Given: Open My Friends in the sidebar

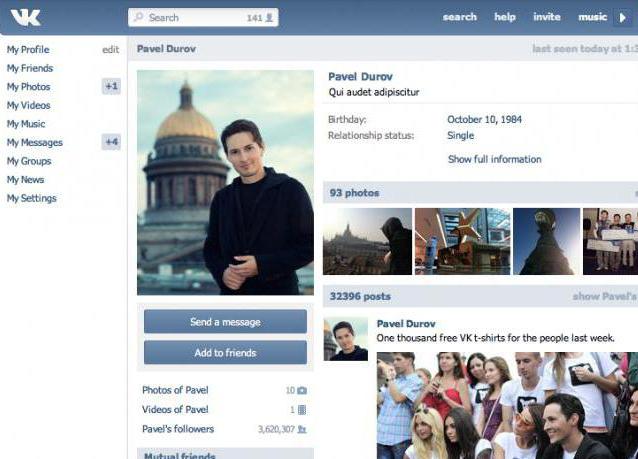Looking at the screenshot, I should [30, 68].
